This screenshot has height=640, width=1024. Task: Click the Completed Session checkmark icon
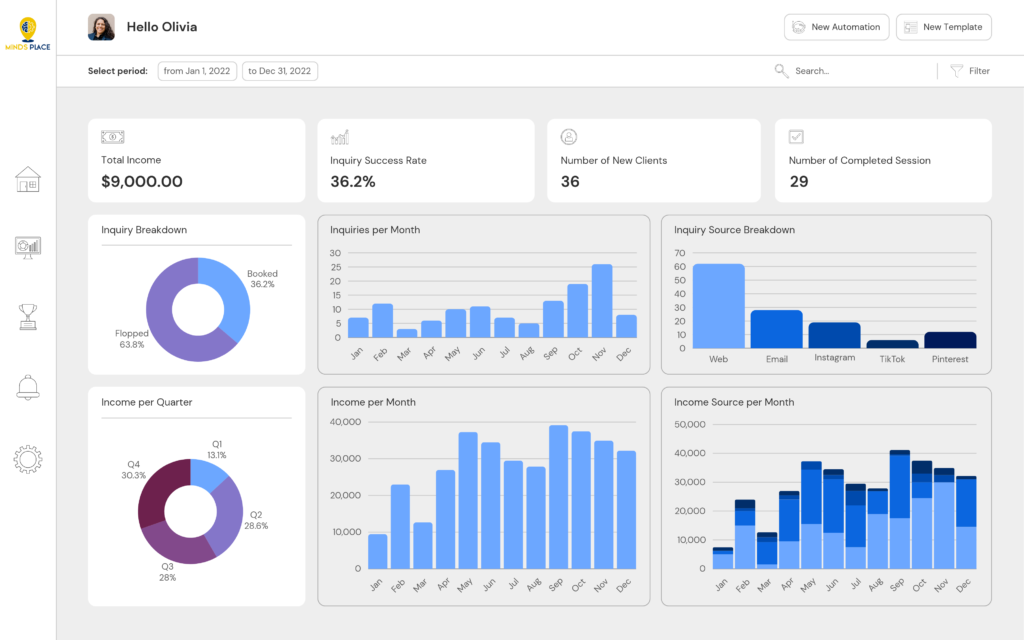click(796, 137)
